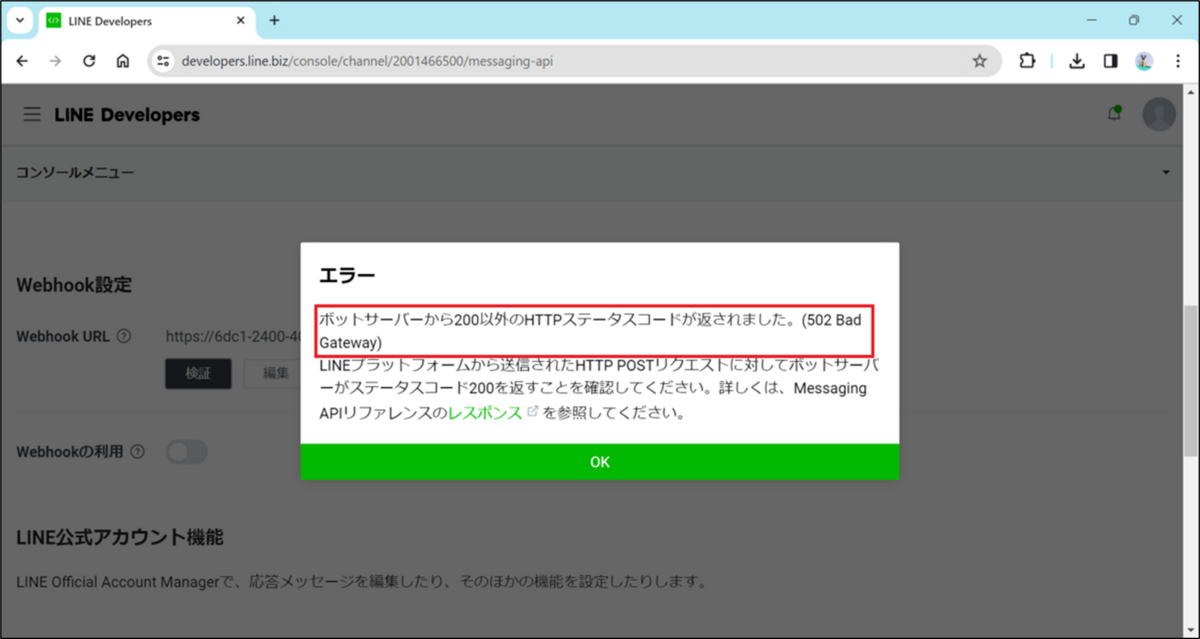Open the user profile avatar menu
Viewport: 1200px width, 639px height.
pos(1159,114)
